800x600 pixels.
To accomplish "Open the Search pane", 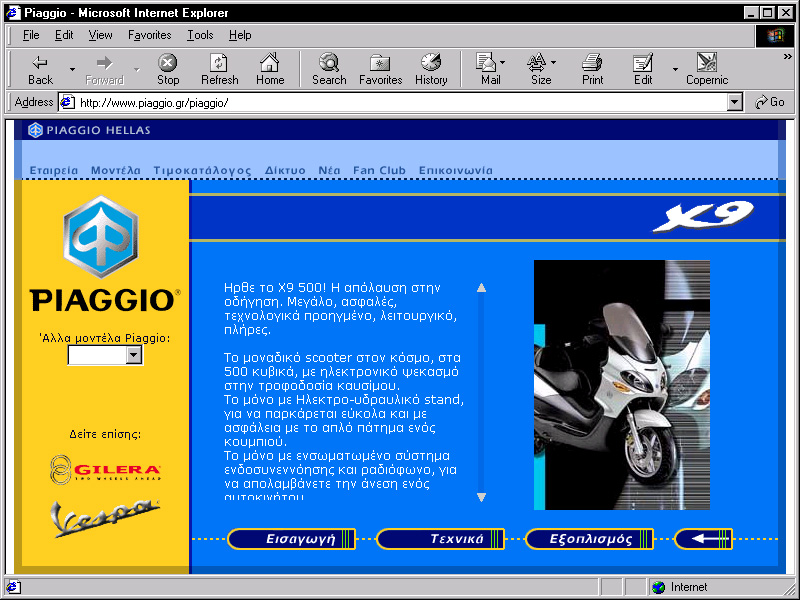I will (329, 70).
